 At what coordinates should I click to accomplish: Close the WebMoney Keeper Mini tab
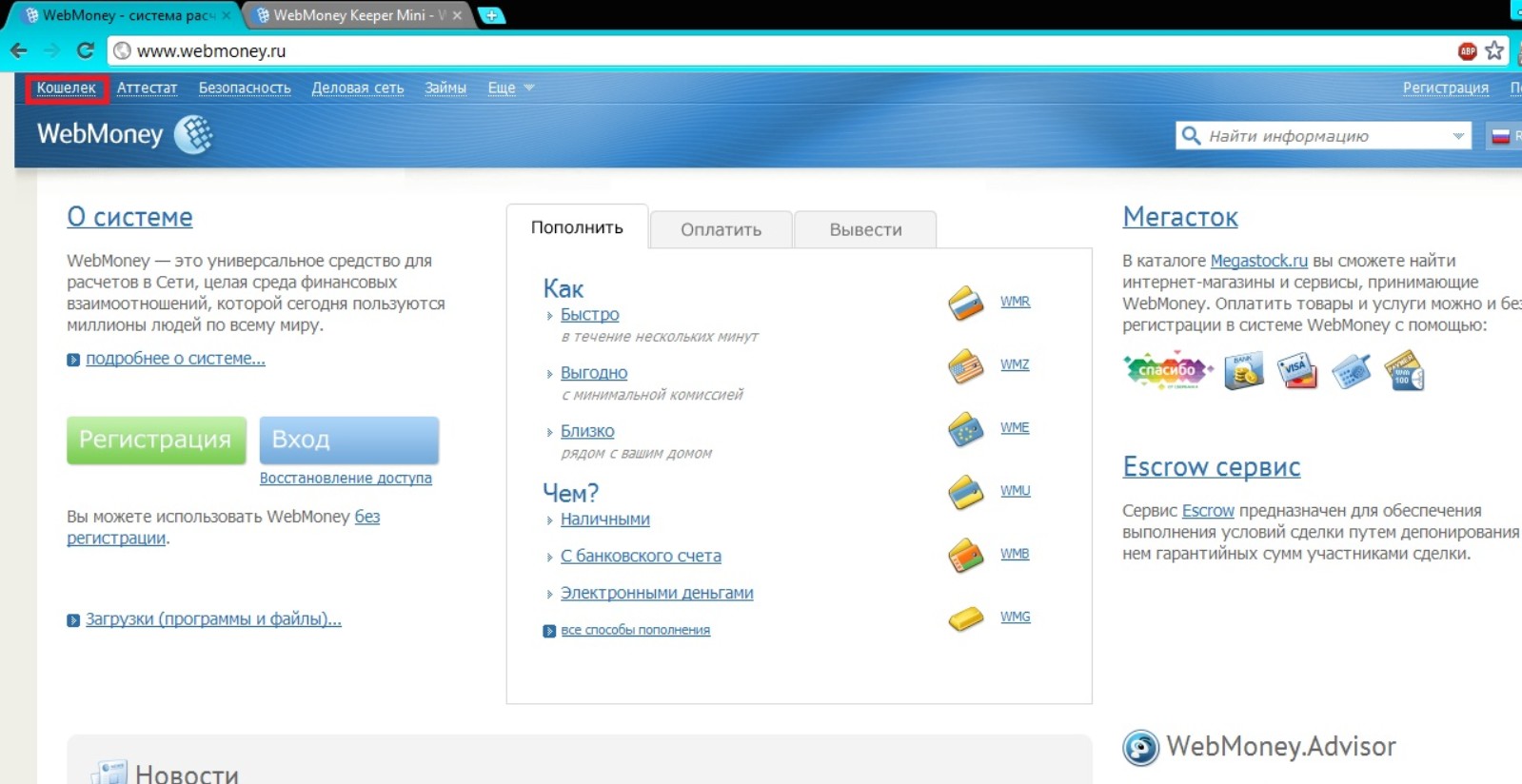pos(457,15)
